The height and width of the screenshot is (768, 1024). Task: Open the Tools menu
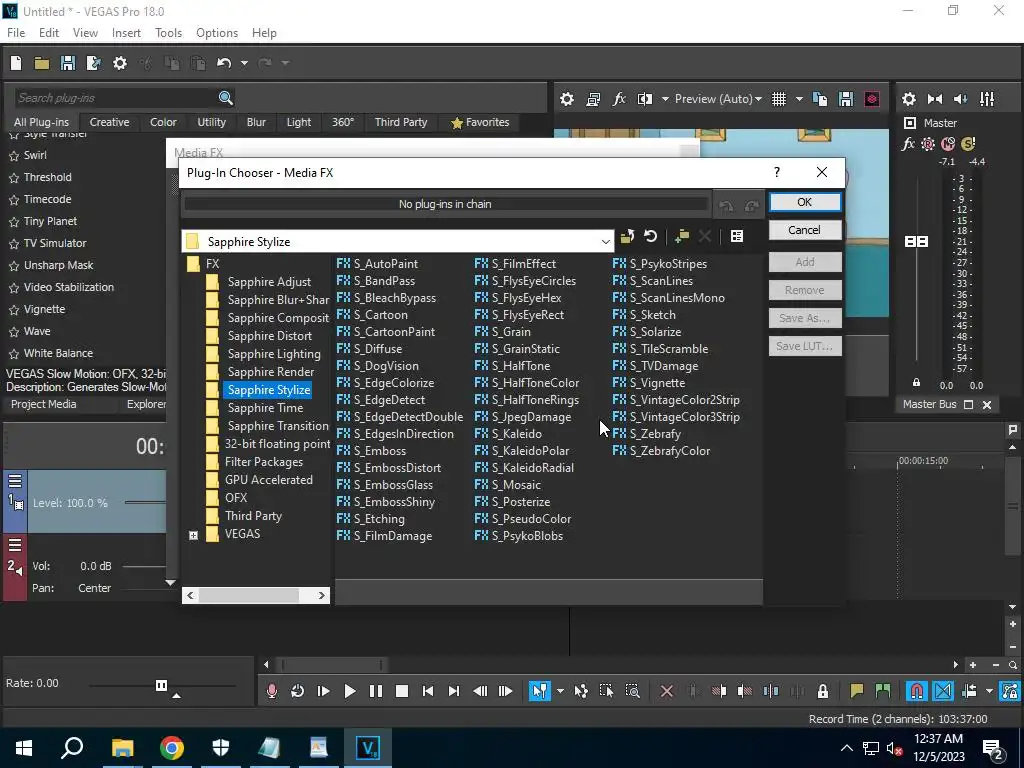coord(168,33)
